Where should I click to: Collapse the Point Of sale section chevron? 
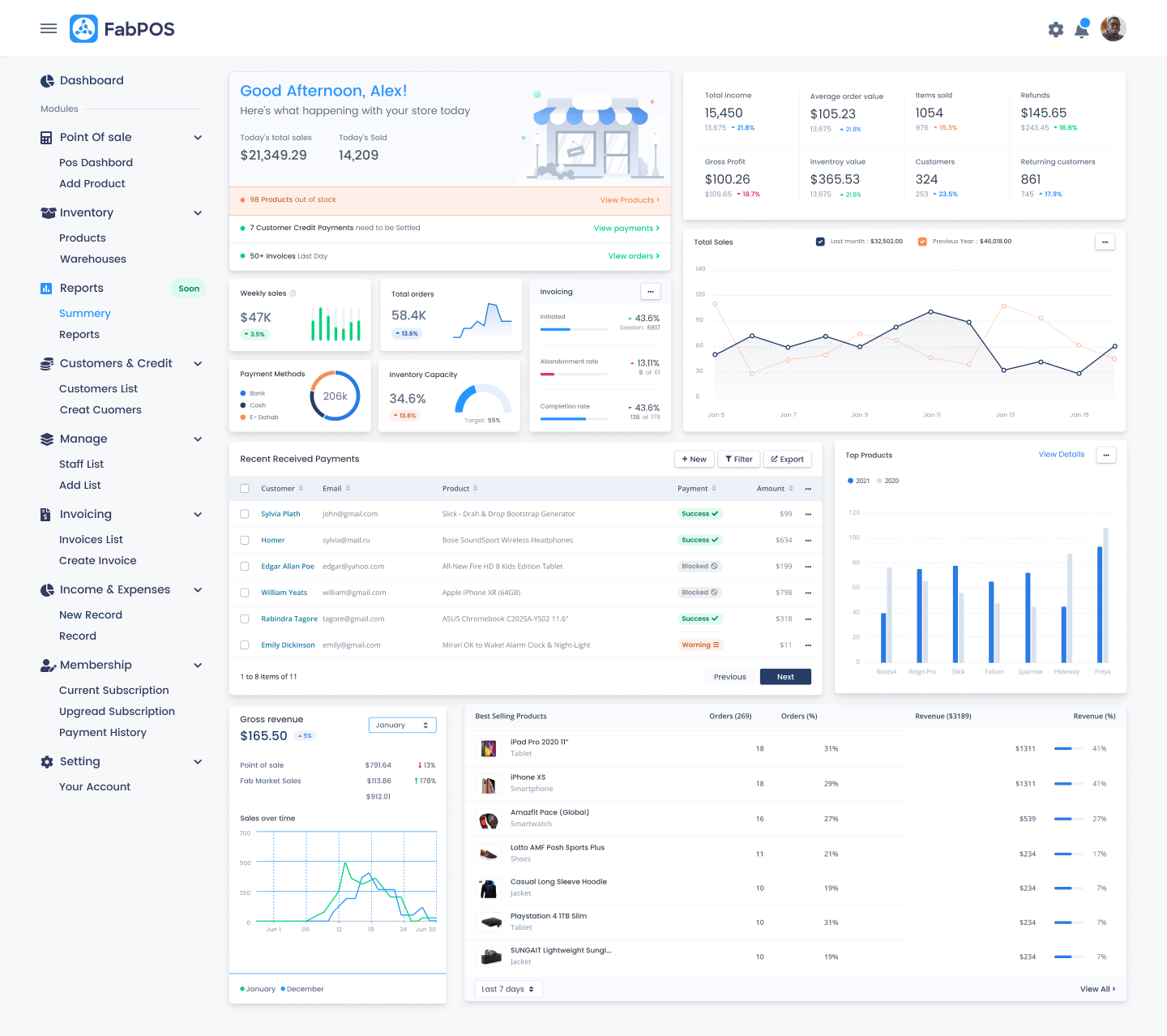pos(198,138)
